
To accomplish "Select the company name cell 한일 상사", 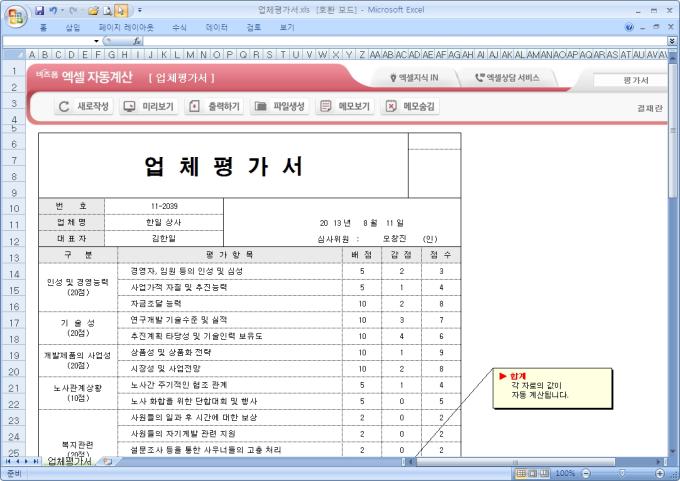I will 164,223.
